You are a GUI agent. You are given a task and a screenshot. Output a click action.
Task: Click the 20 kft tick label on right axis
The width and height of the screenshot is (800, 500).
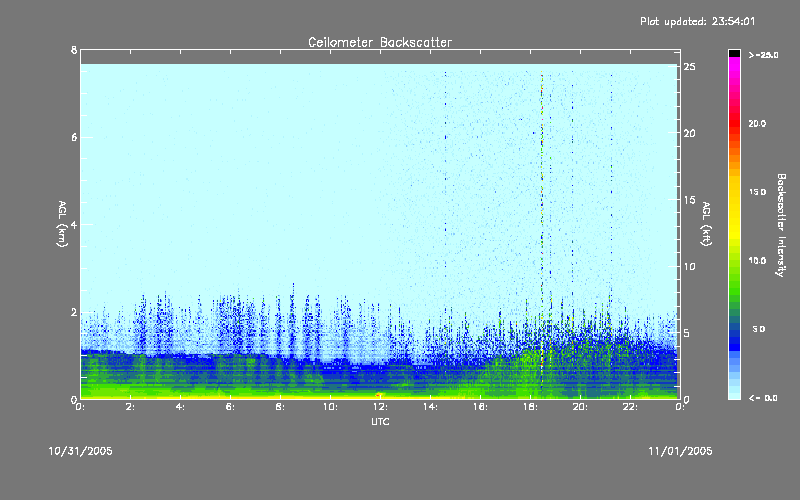pyautogui.click(x=690, y=133)
